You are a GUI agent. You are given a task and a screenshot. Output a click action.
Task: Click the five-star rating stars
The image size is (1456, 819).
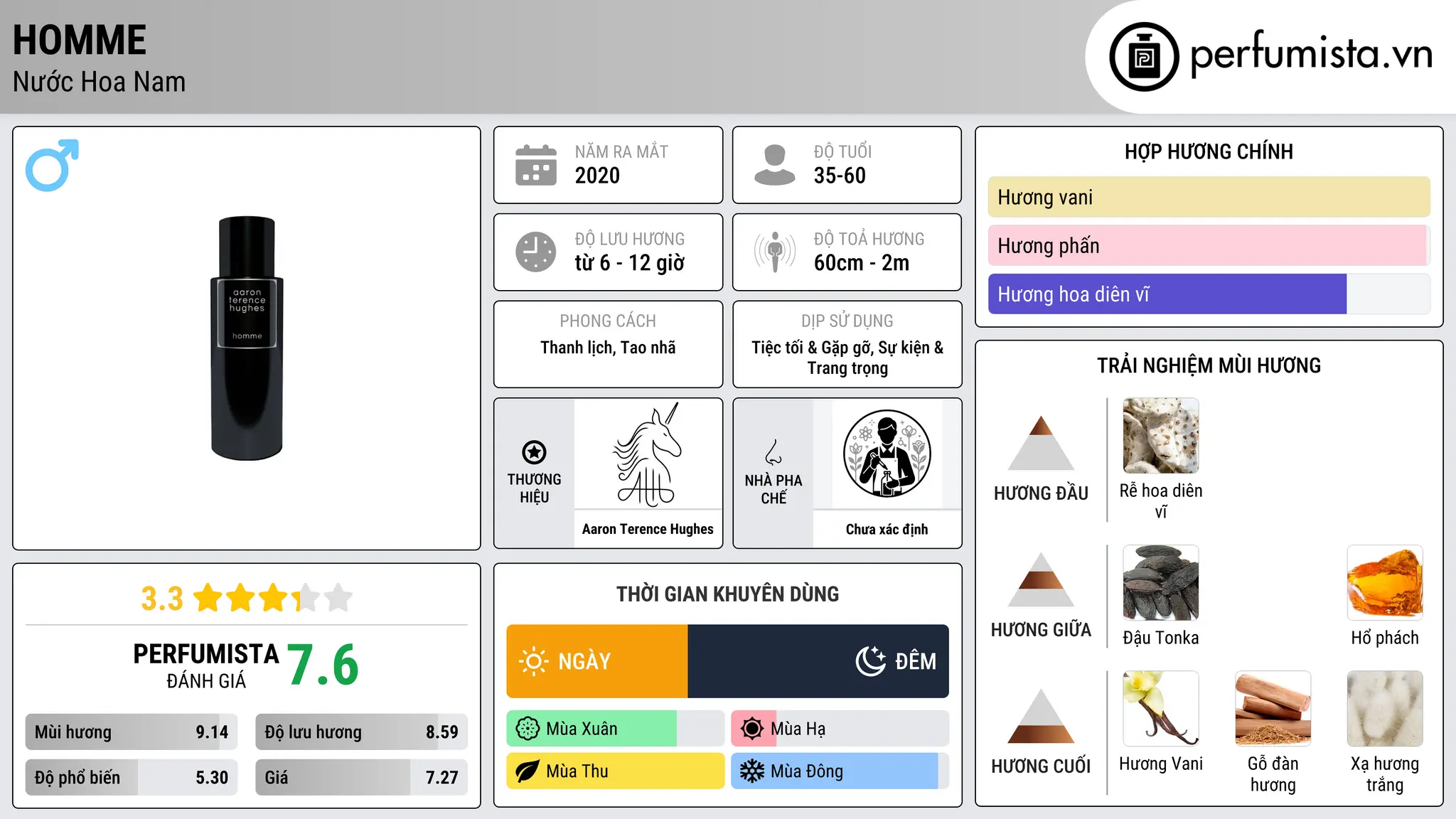273,598
